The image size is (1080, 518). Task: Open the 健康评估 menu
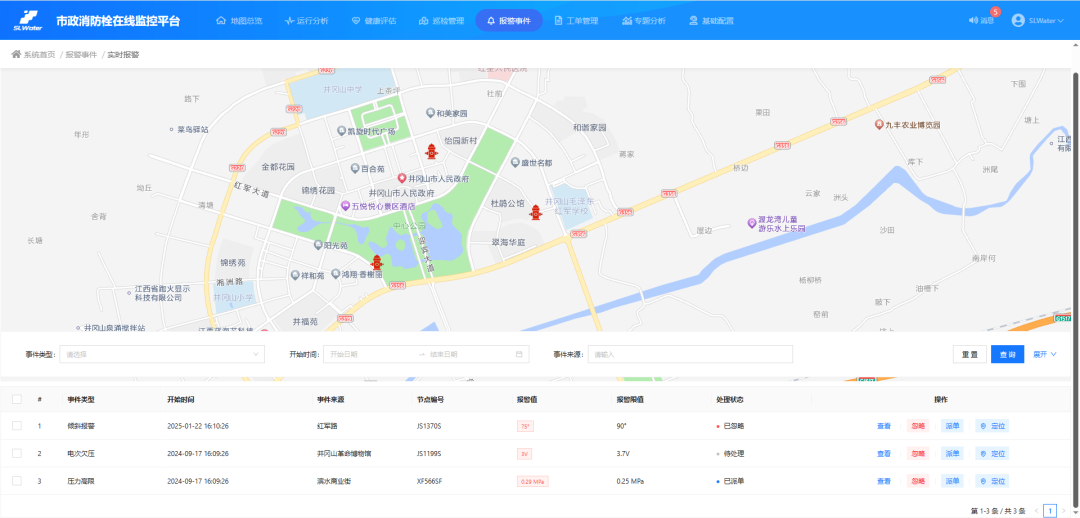[x=373, y=21]
